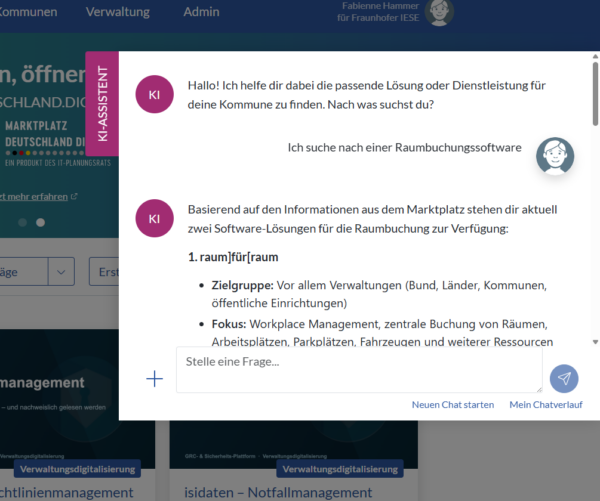
Task: Open the 'isidaten – Notfallmanagement' card title
Action: coord(278,492)
